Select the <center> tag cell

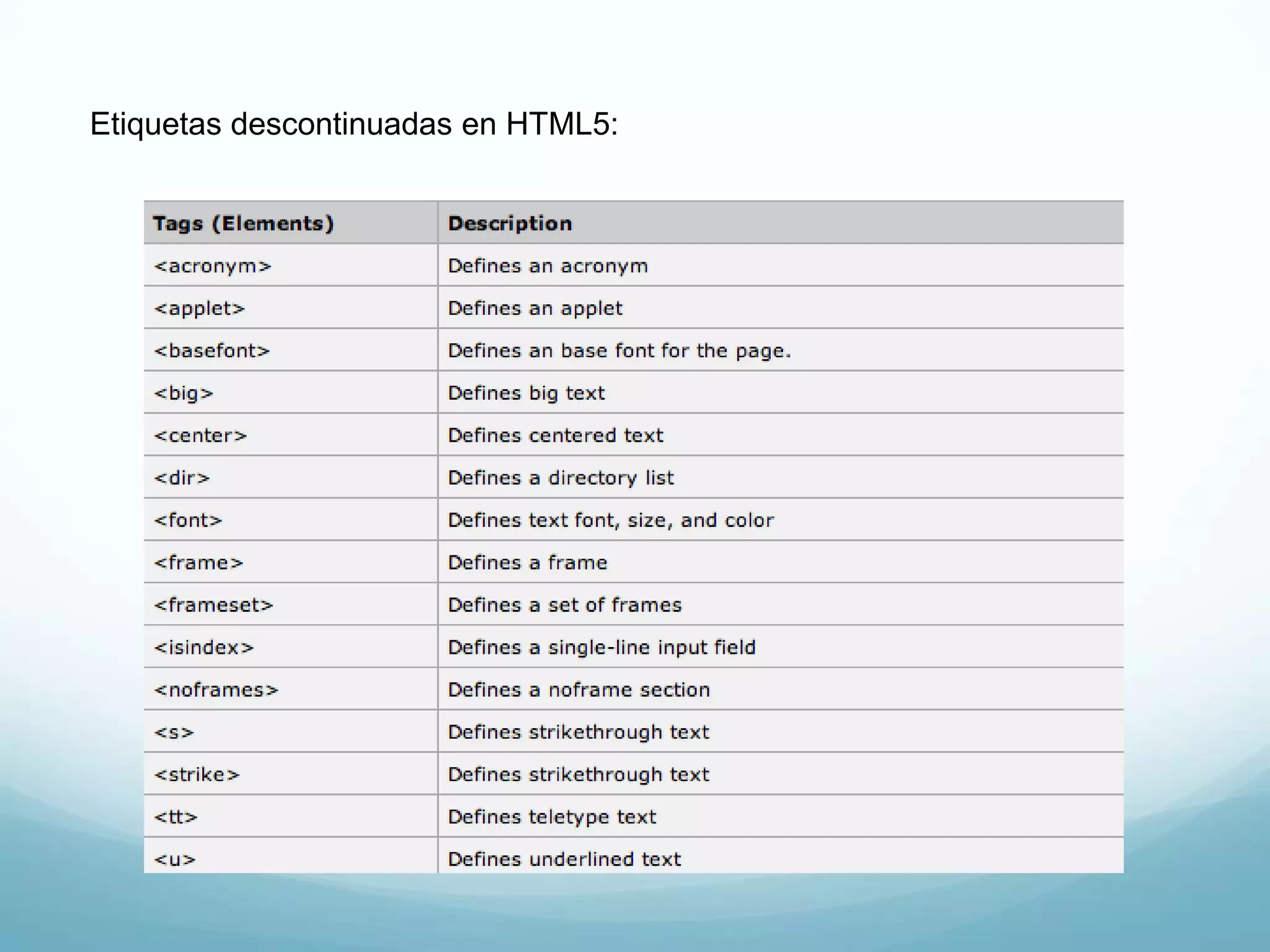pos(200,436)
